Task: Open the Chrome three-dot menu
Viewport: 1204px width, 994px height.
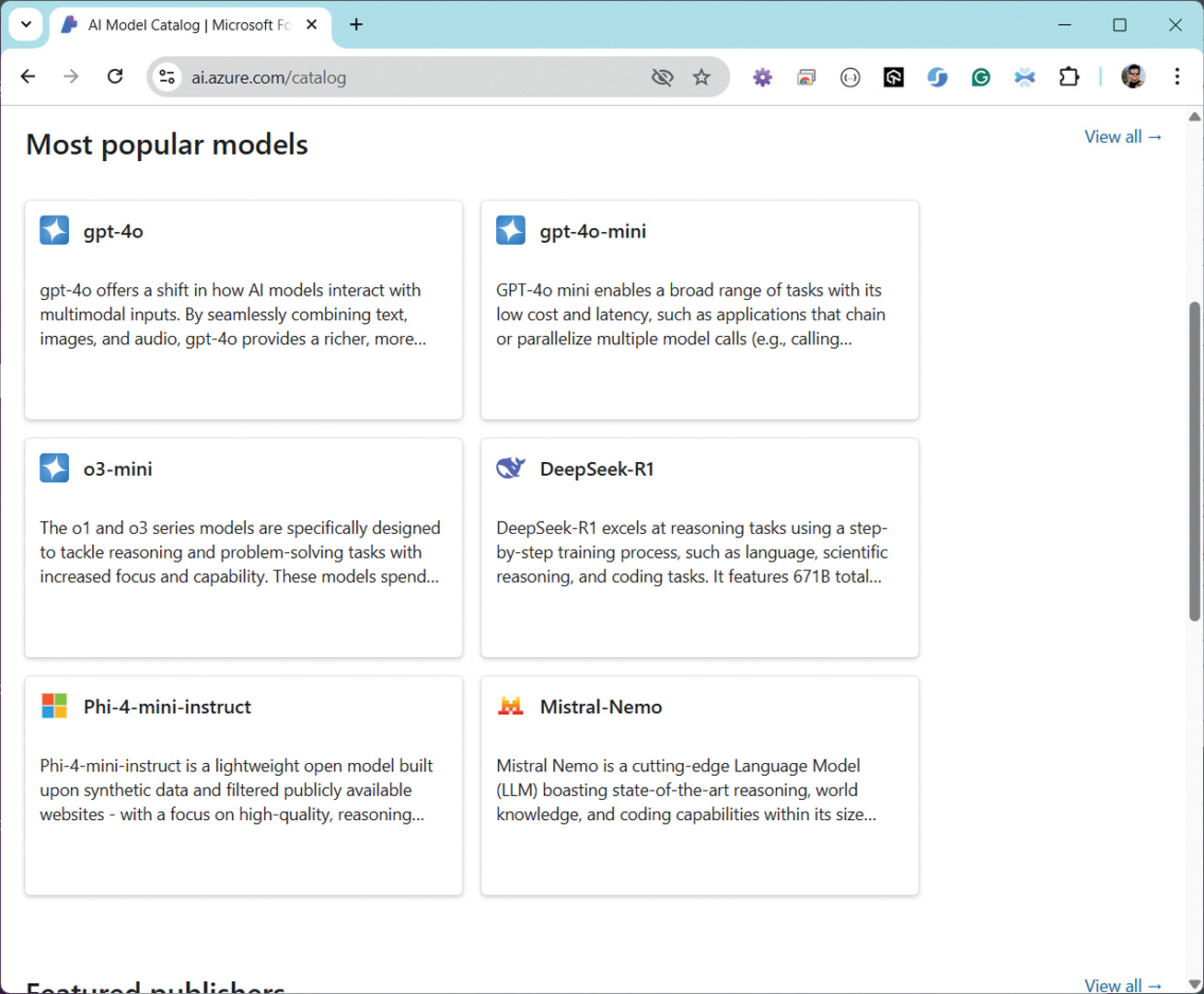Action: (1176, 77)
